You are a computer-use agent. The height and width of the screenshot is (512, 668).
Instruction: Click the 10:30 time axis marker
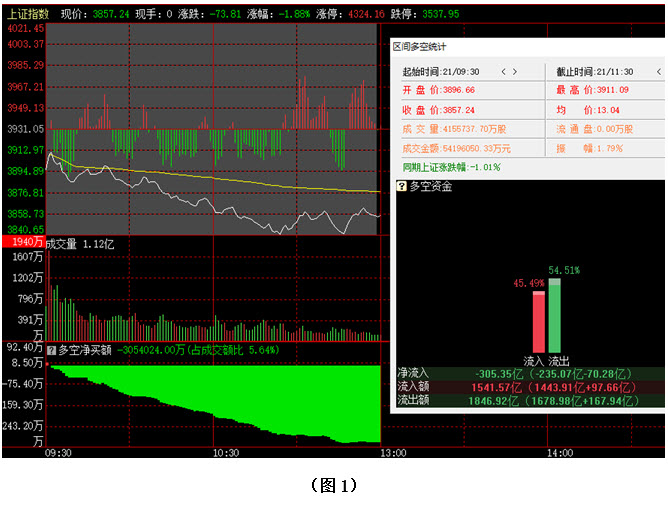pyautogui.click(x=225, y=453)
